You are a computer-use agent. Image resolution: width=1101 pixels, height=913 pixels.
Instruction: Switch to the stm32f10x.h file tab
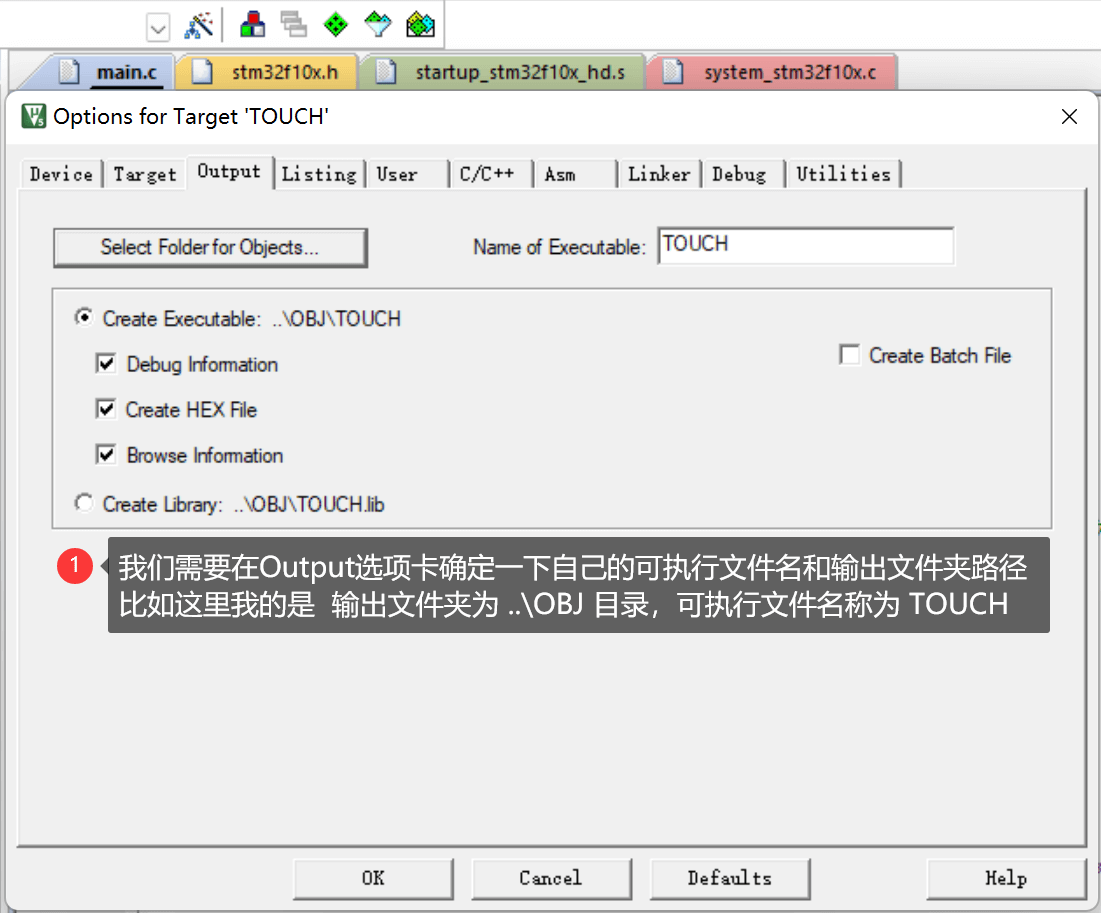click(268, 73)
